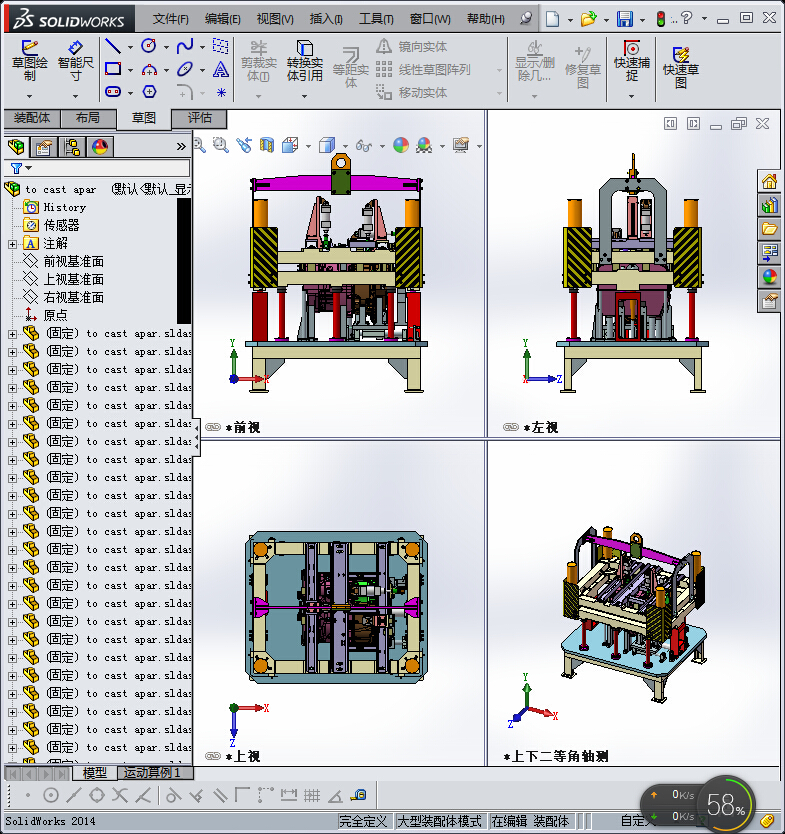Toggle the quadrant snap

tap(97, 795)
